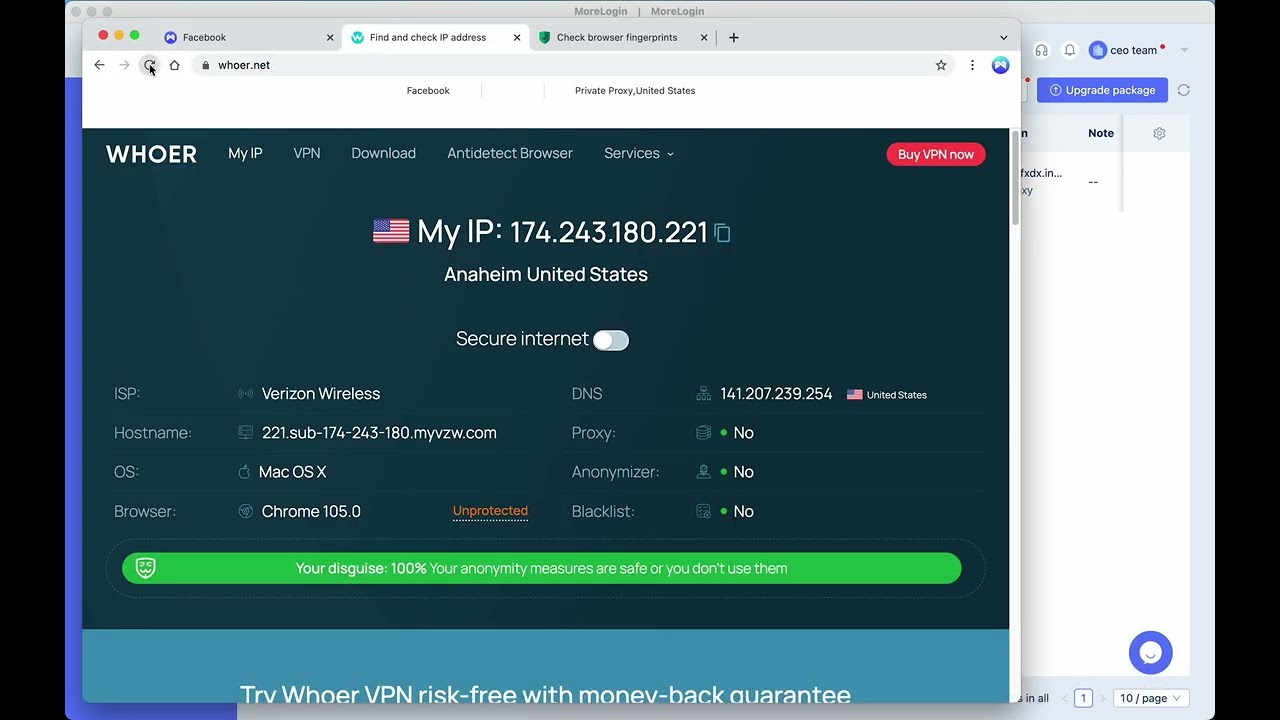Open the Download menu item
Viewport: 1280px width, 720px height.
click(383, 153)
